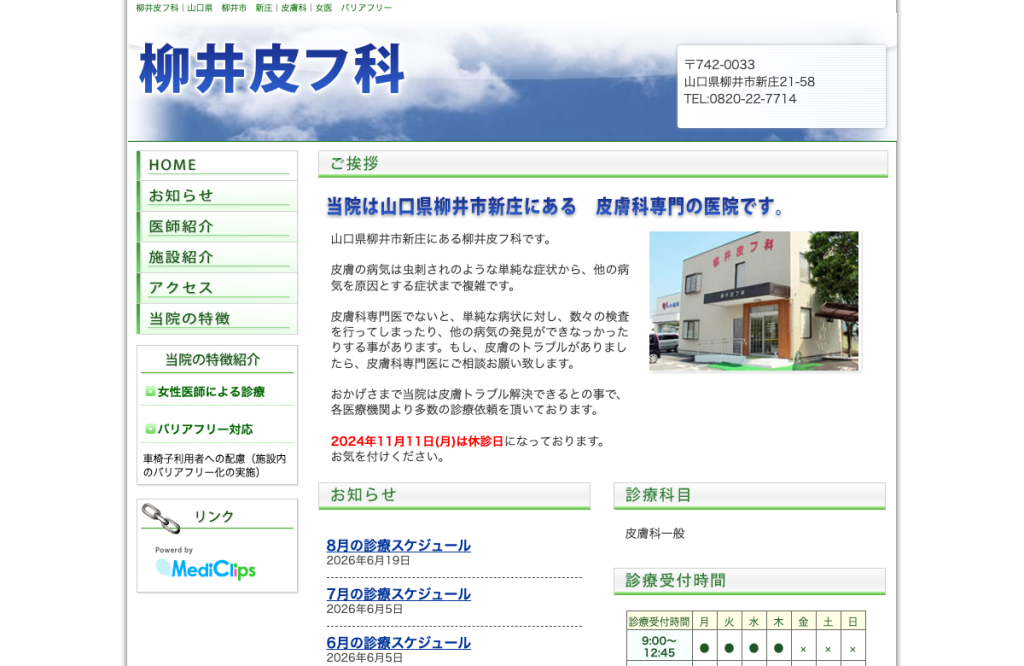The image size is (1024, 666).
Task: Select 施設紹介 in the sidebar menu
Action: (x=217, y=257)
